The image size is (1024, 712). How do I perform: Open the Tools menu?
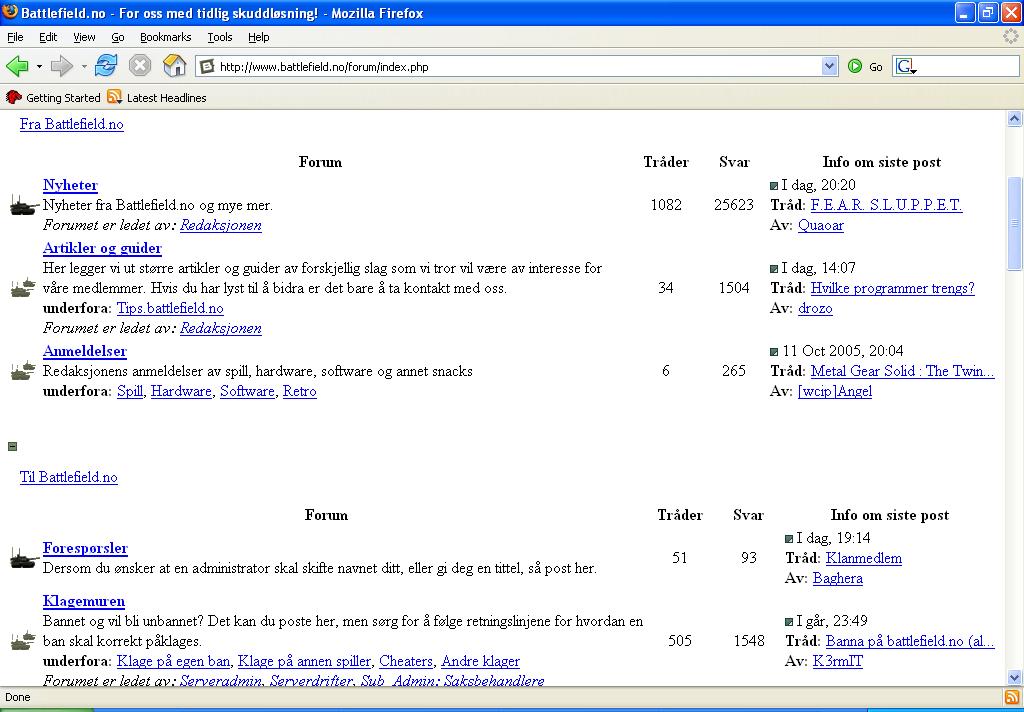219,37
